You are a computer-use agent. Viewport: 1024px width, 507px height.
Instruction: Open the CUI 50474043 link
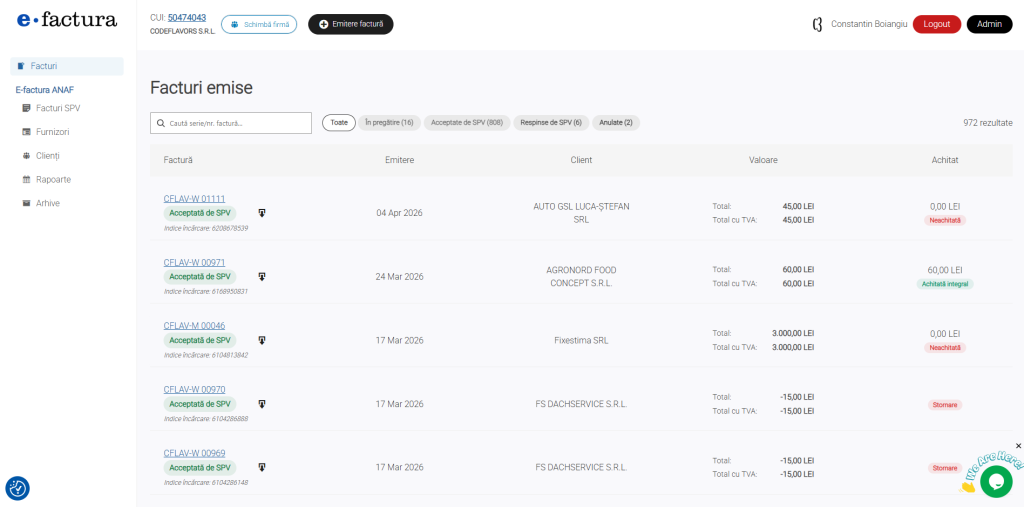point(186,18)
